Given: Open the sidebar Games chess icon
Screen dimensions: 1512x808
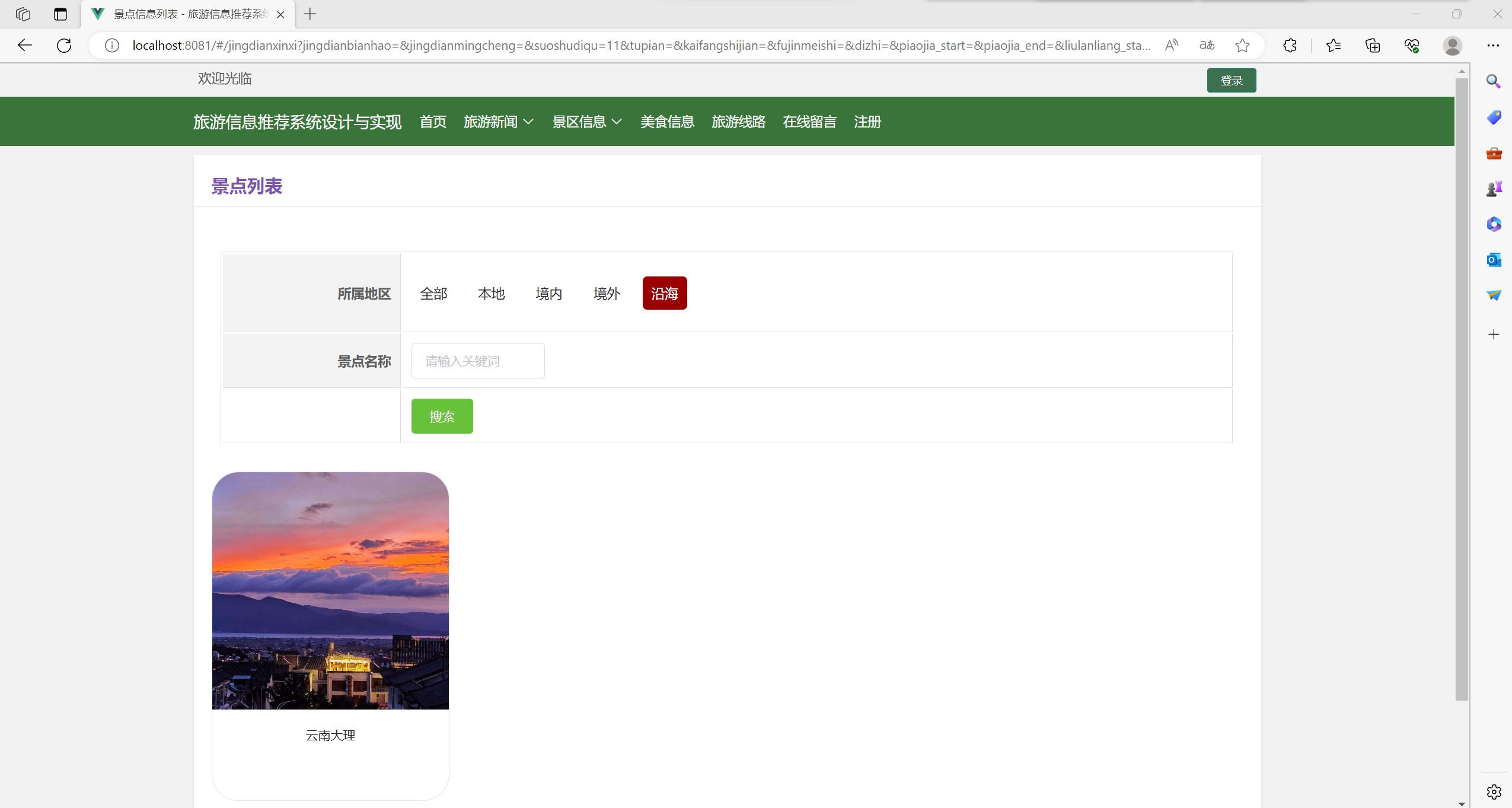Looking at the screenshot, I should tap(1494, 189).
